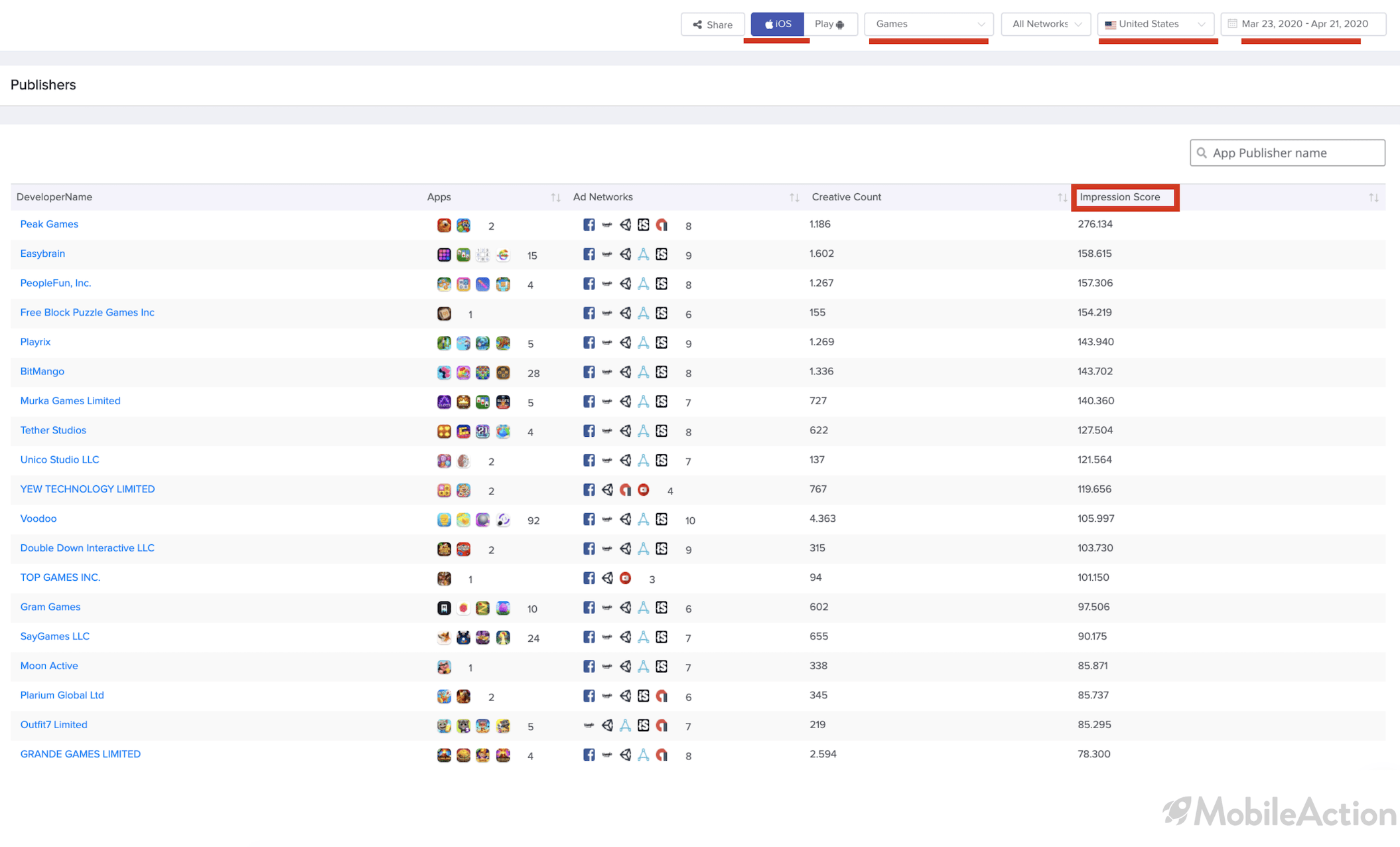This screenshot has height=847, width=1400.
Task: Select Voodoo apps count 92
Action: (x=533, y=520)
